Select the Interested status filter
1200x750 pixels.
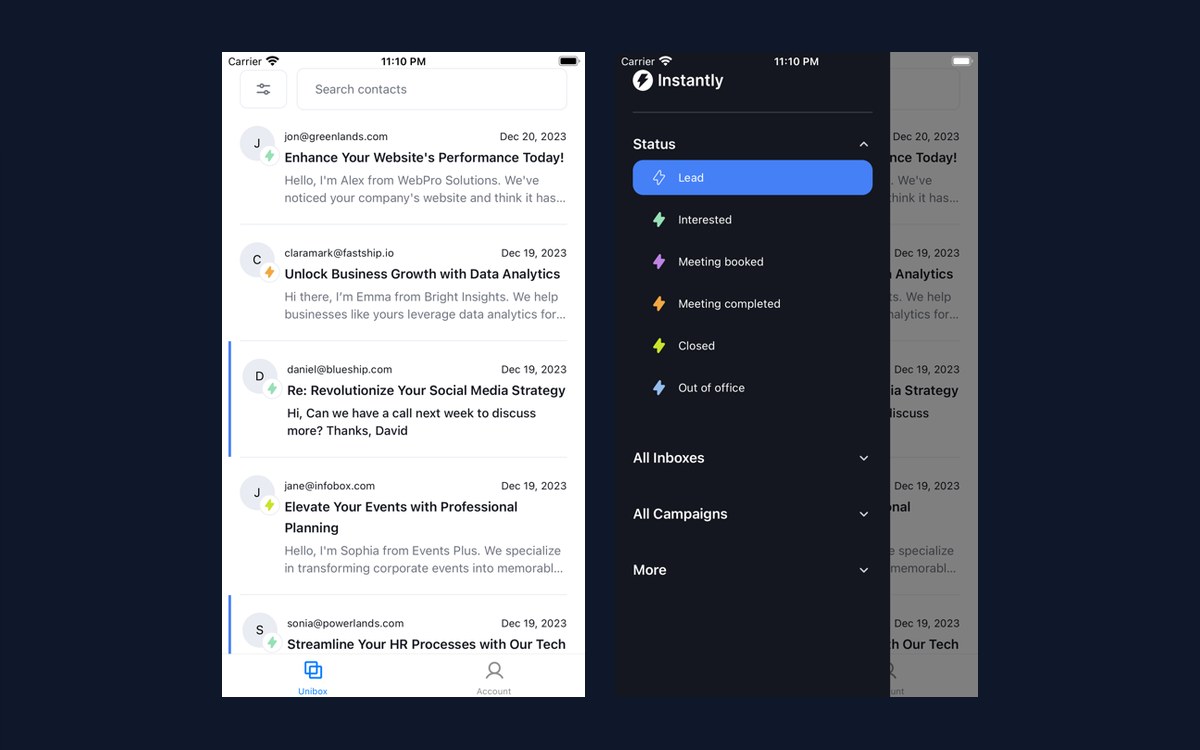click(753, 220)
